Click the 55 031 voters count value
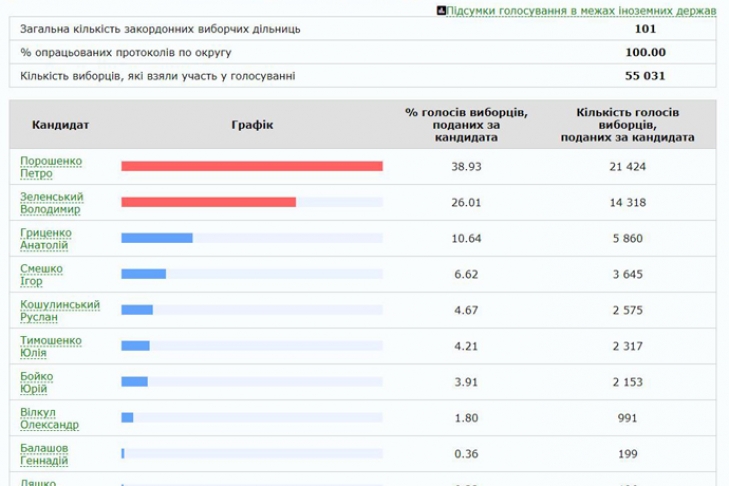729x486 pixels. coord(645,76)
